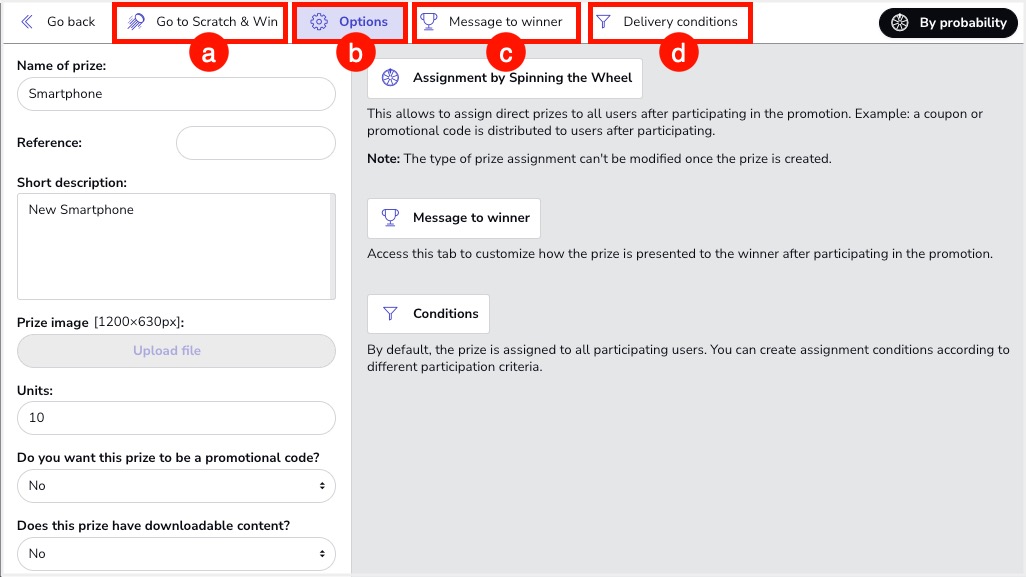Open Message to winner from main panel
This screenshot has height=577, width=1026.
[454, 218]
